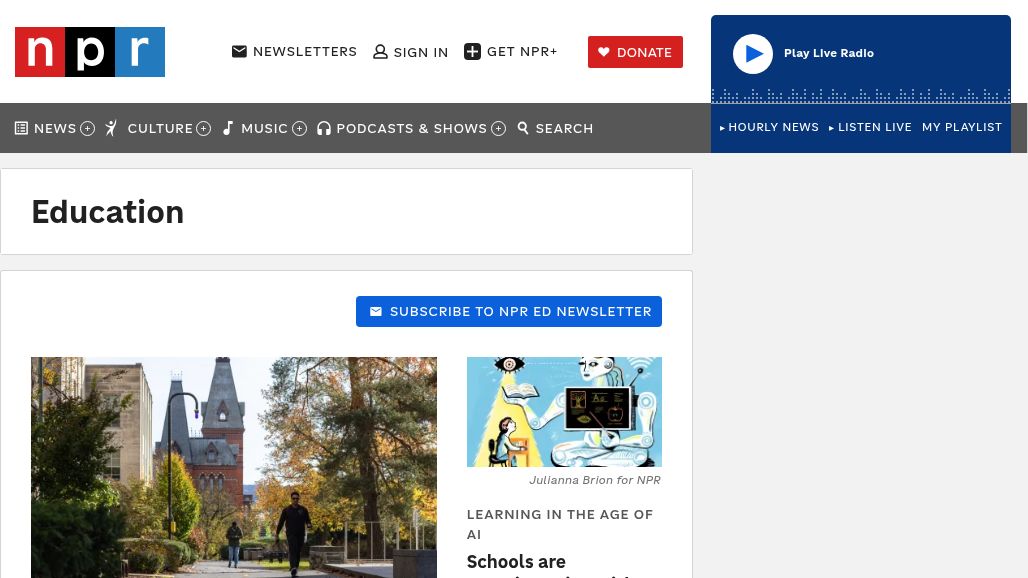Open Learning in the Age of AI link
Screen dimensions: 1028x578
[x=560, y=524]
